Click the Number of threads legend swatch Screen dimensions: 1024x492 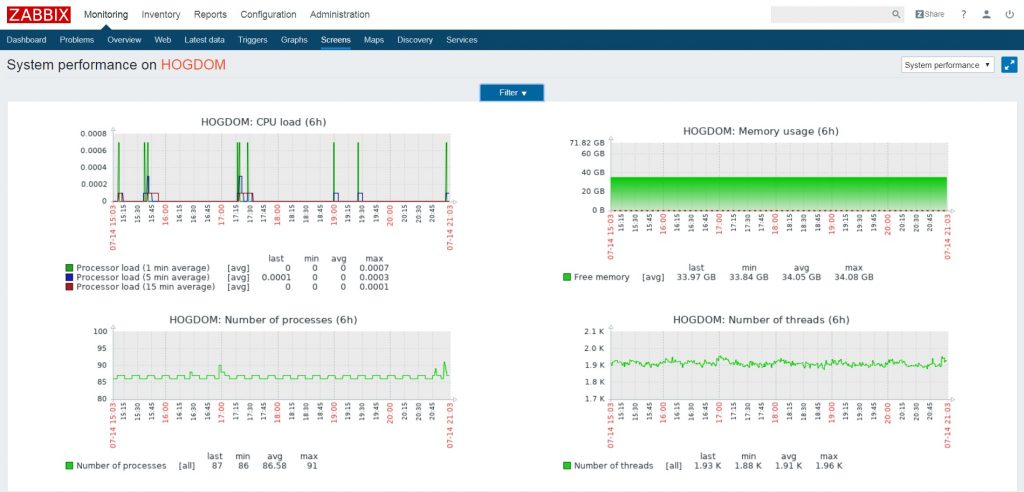[x=567, y=466]
